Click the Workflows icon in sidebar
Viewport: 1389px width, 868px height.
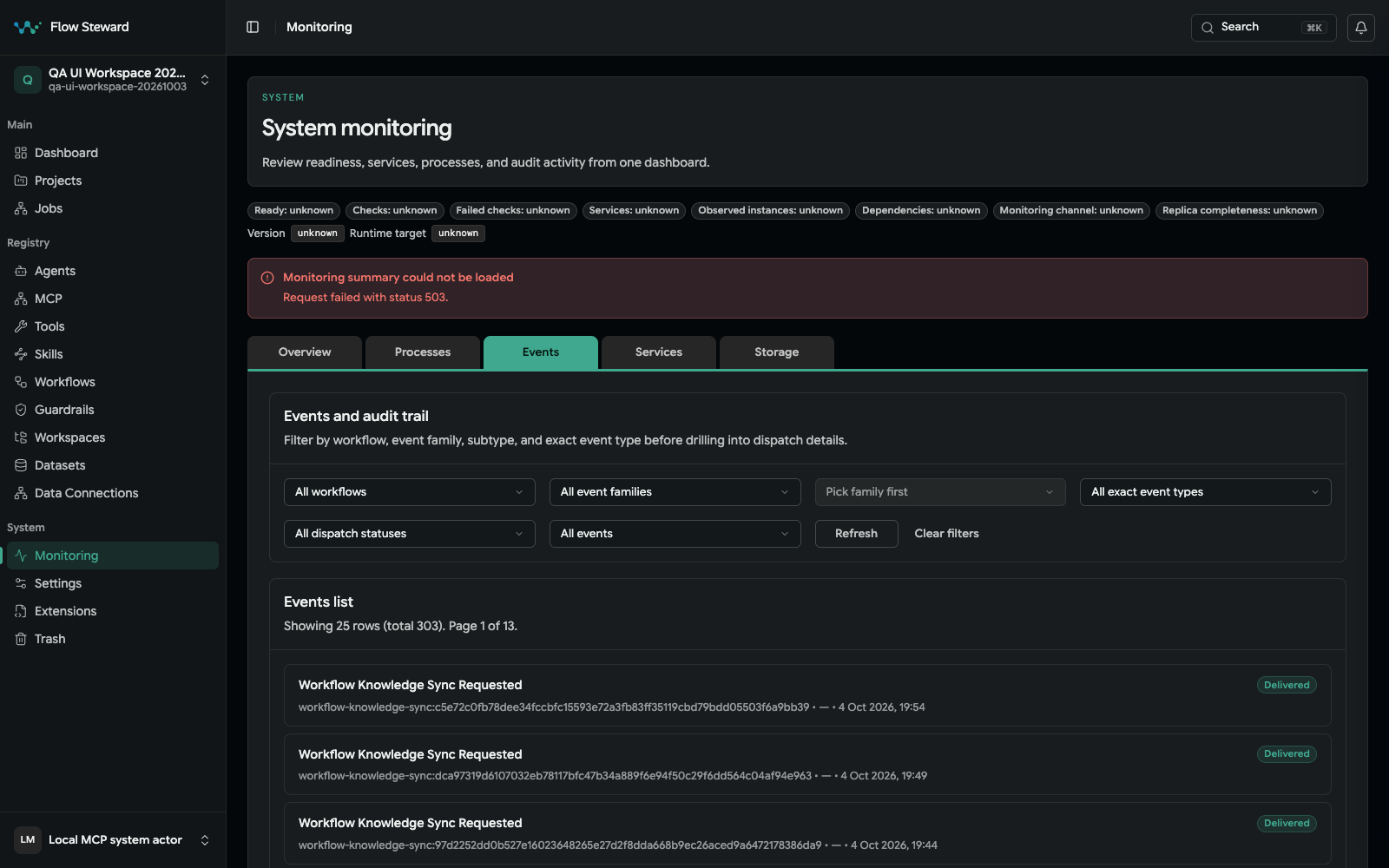coord(21,382)
